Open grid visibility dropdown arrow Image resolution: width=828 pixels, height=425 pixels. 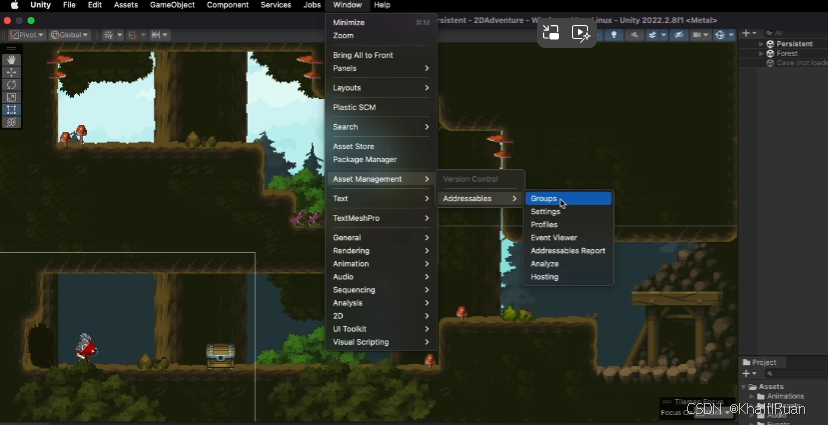point(120,35)
